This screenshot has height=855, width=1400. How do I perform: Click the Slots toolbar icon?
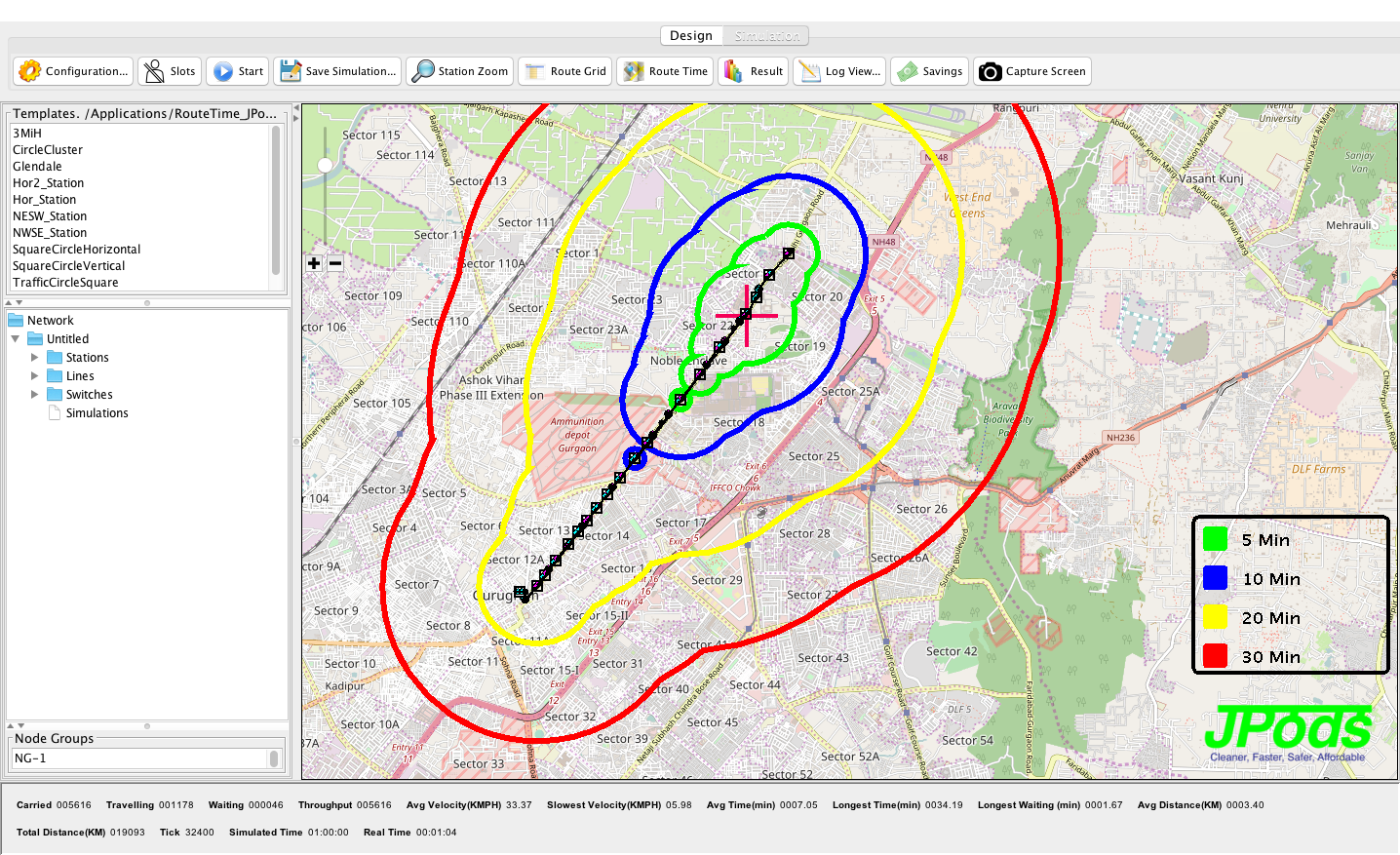click(154, 71)
